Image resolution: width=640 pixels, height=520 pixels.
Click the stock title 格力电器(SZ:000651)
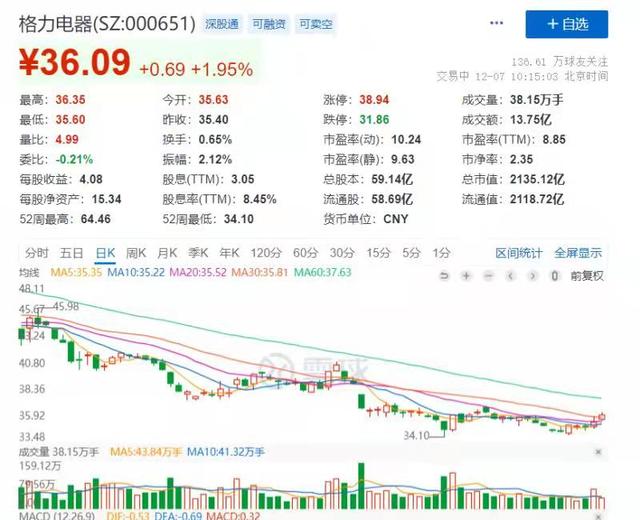107,24
